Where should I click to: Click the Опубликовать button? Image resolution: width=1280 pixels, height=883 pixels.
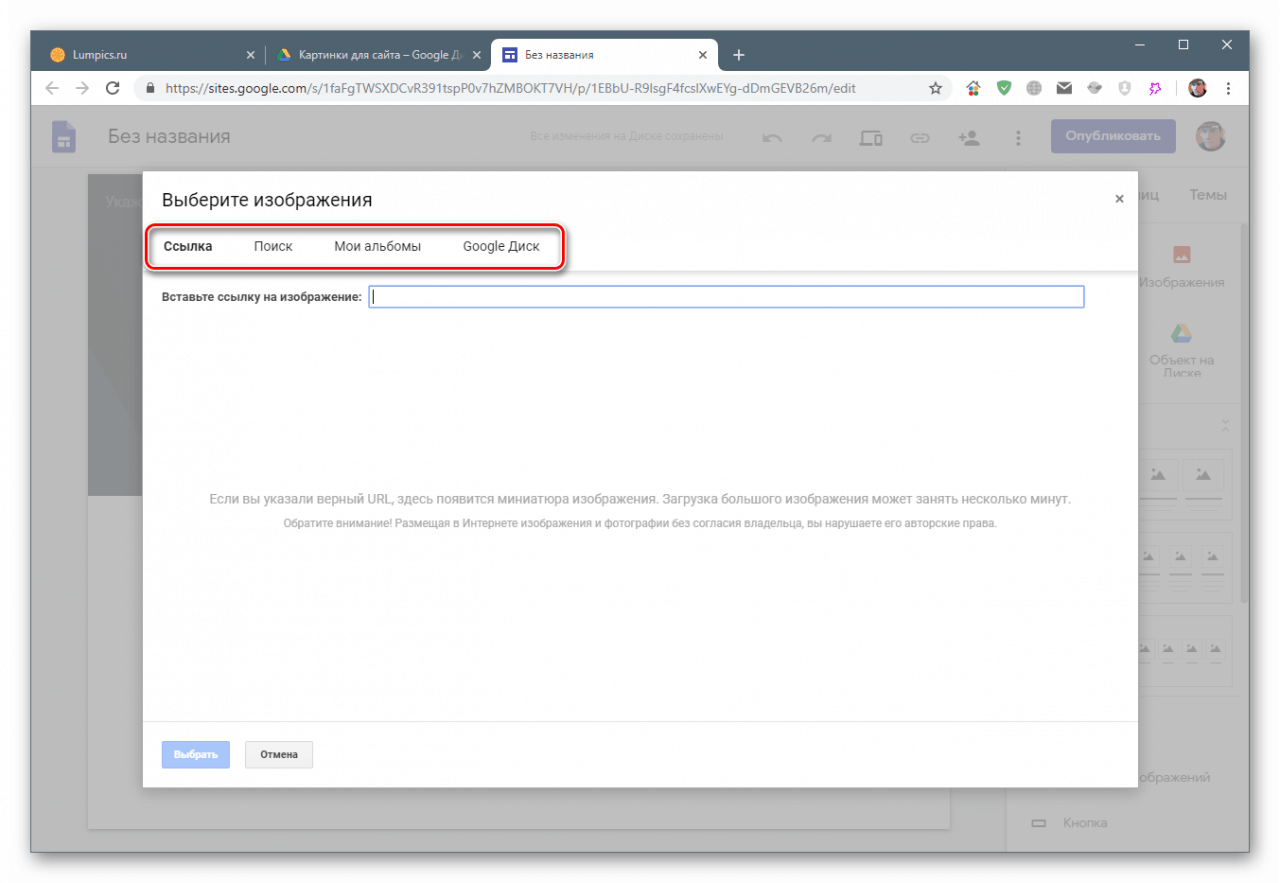tap(1113, 137)
